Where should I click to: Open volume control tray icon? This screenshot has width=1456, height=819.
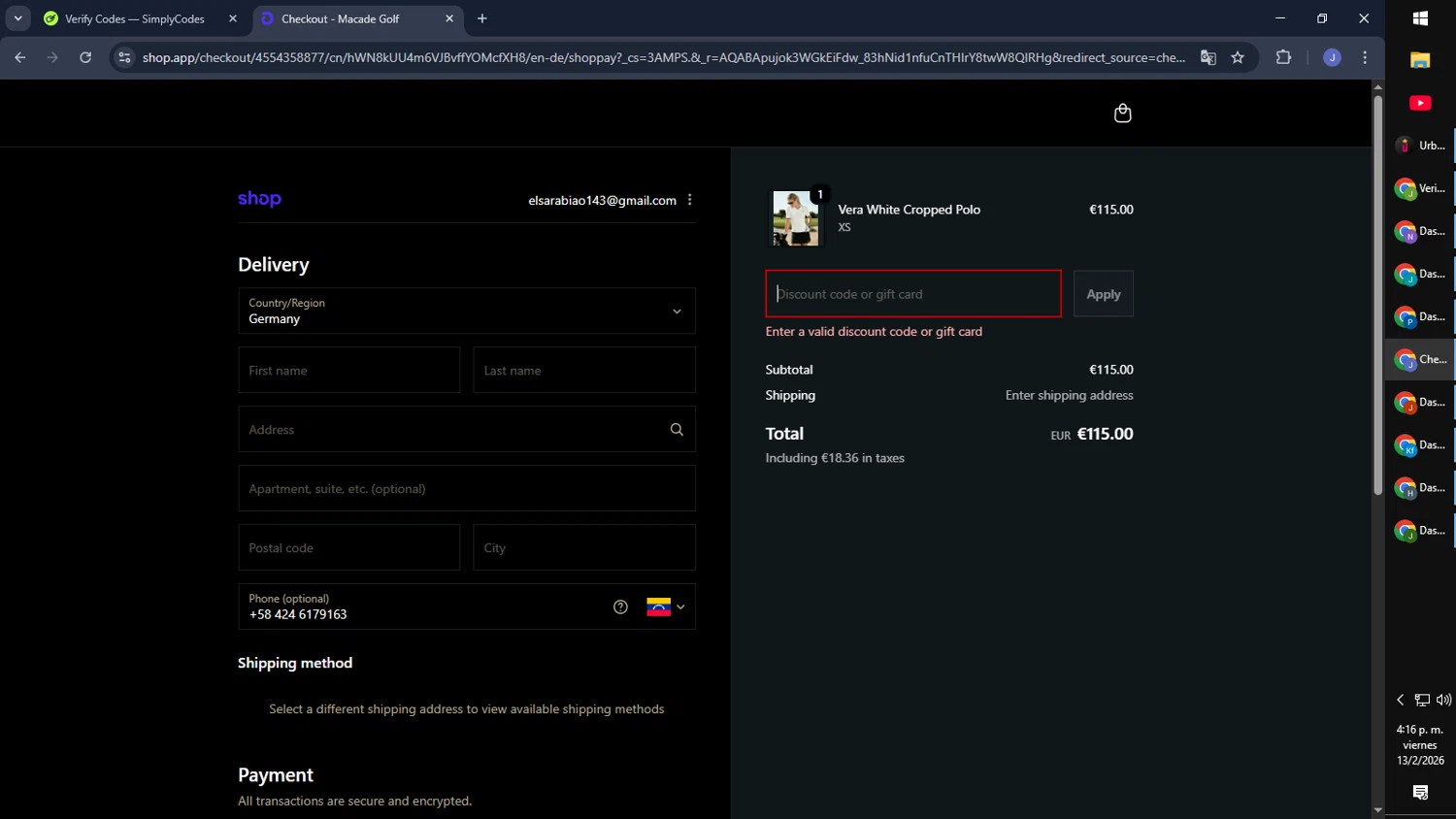click(x=1443, y=700)
